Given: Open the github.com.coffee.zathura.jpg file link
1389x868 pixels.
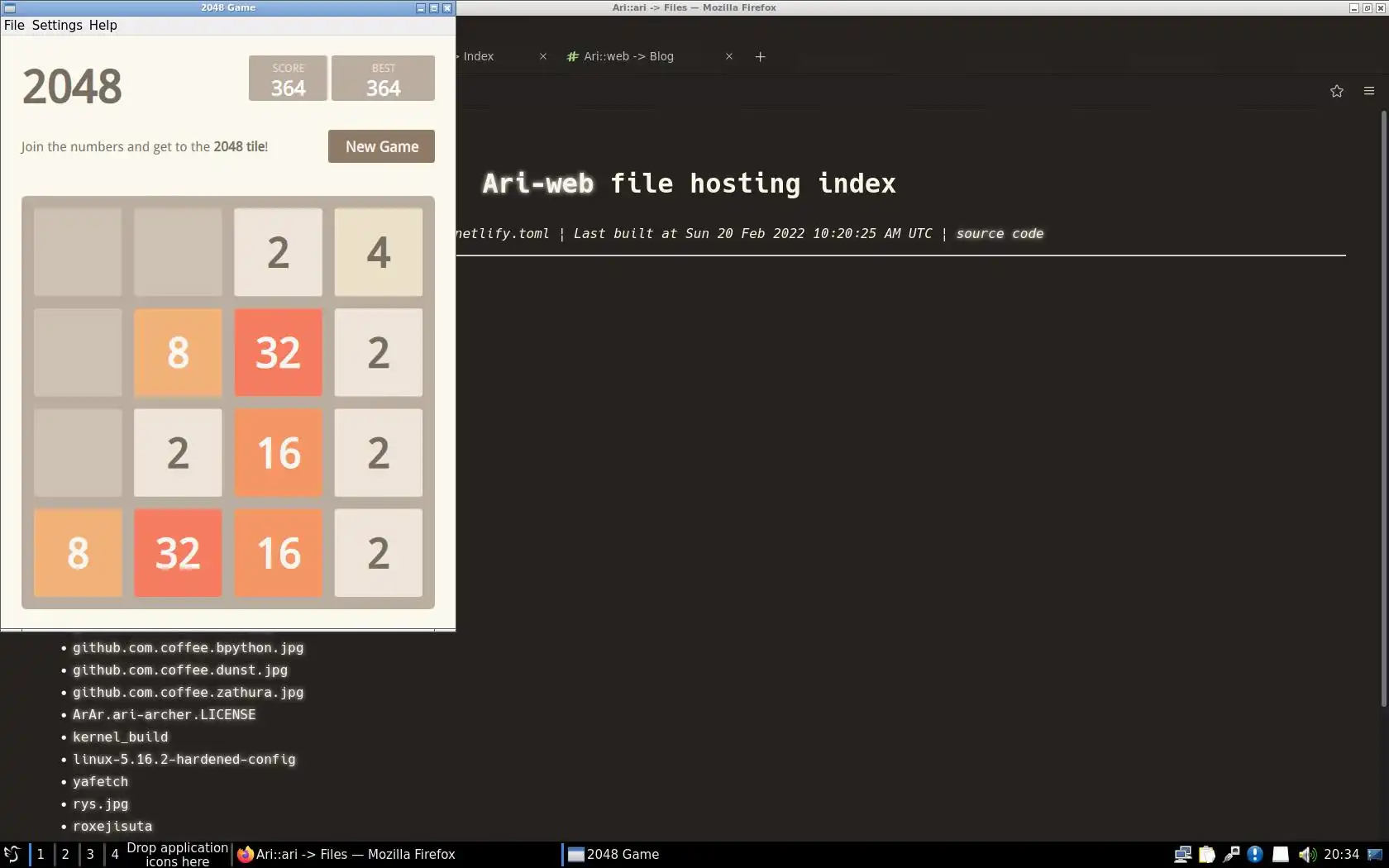Looking at the screenshot, I should tap(188, 693).
